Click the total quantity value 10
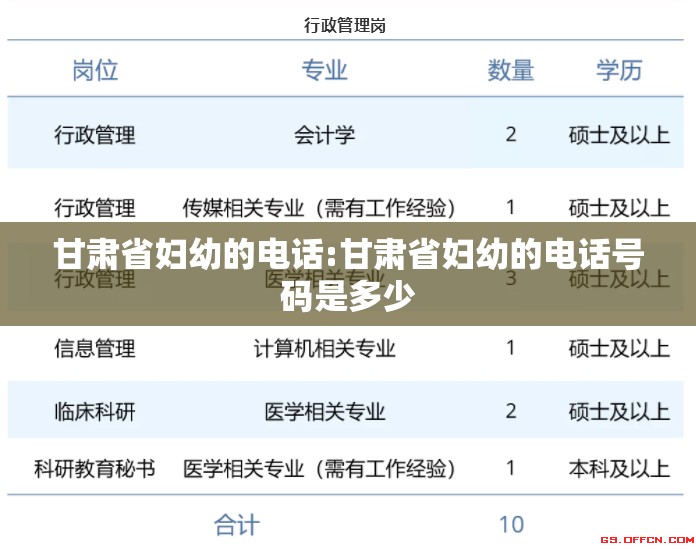The width and height of the screenshot is (696, 549). tap(511, 524)
